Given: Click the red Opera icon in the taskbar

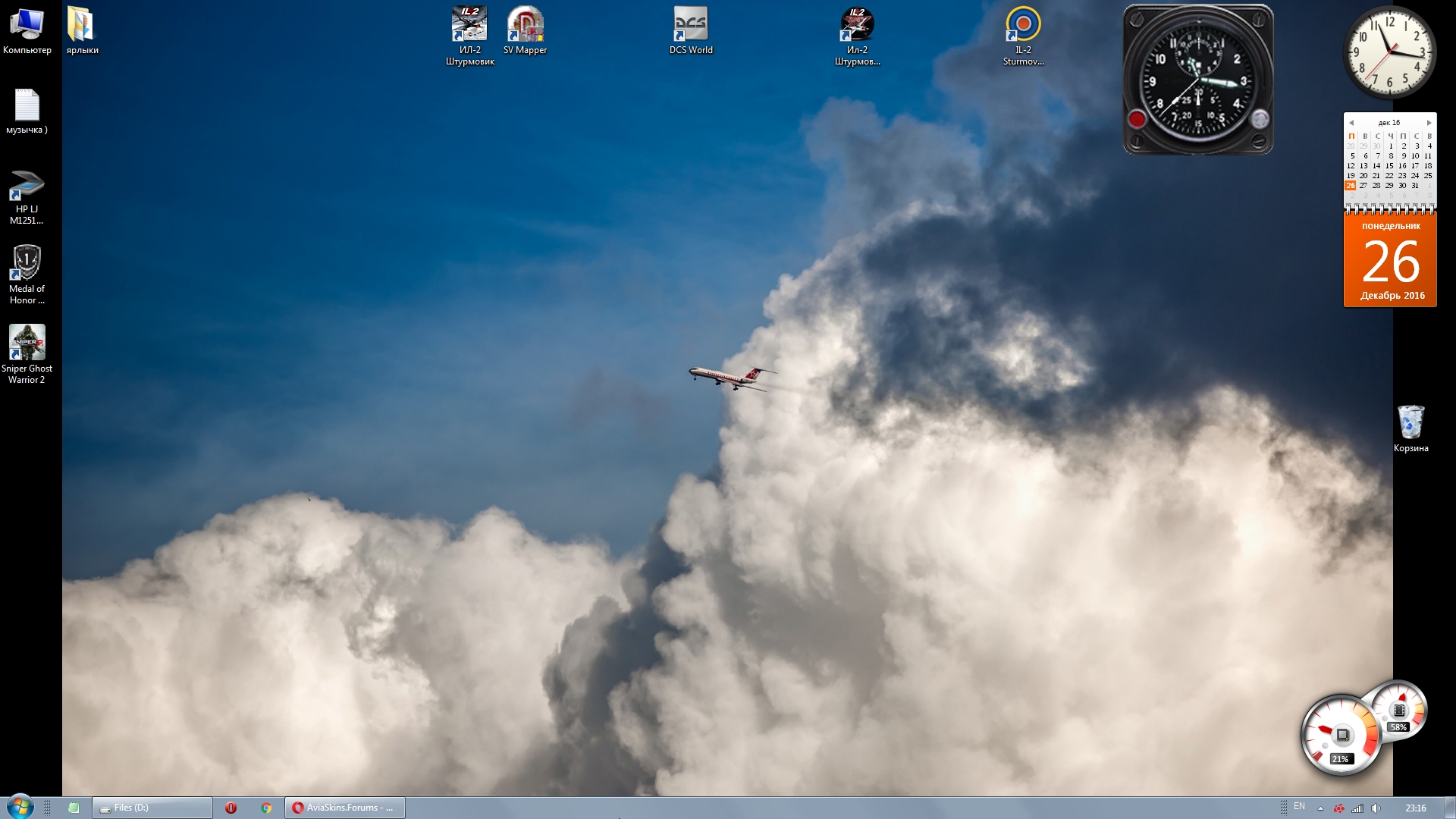Looking at the screenshot, I should pos(231,808).
